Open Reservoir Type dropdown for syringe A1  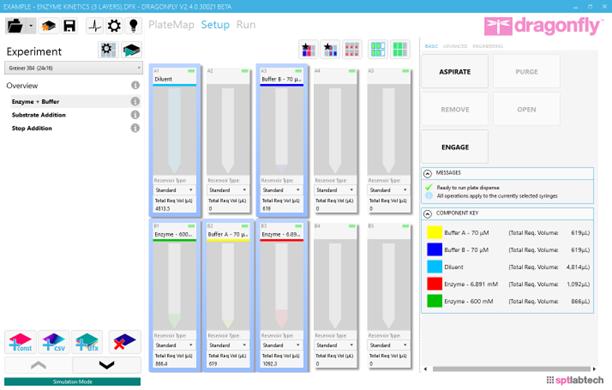[x=174, y=190]
